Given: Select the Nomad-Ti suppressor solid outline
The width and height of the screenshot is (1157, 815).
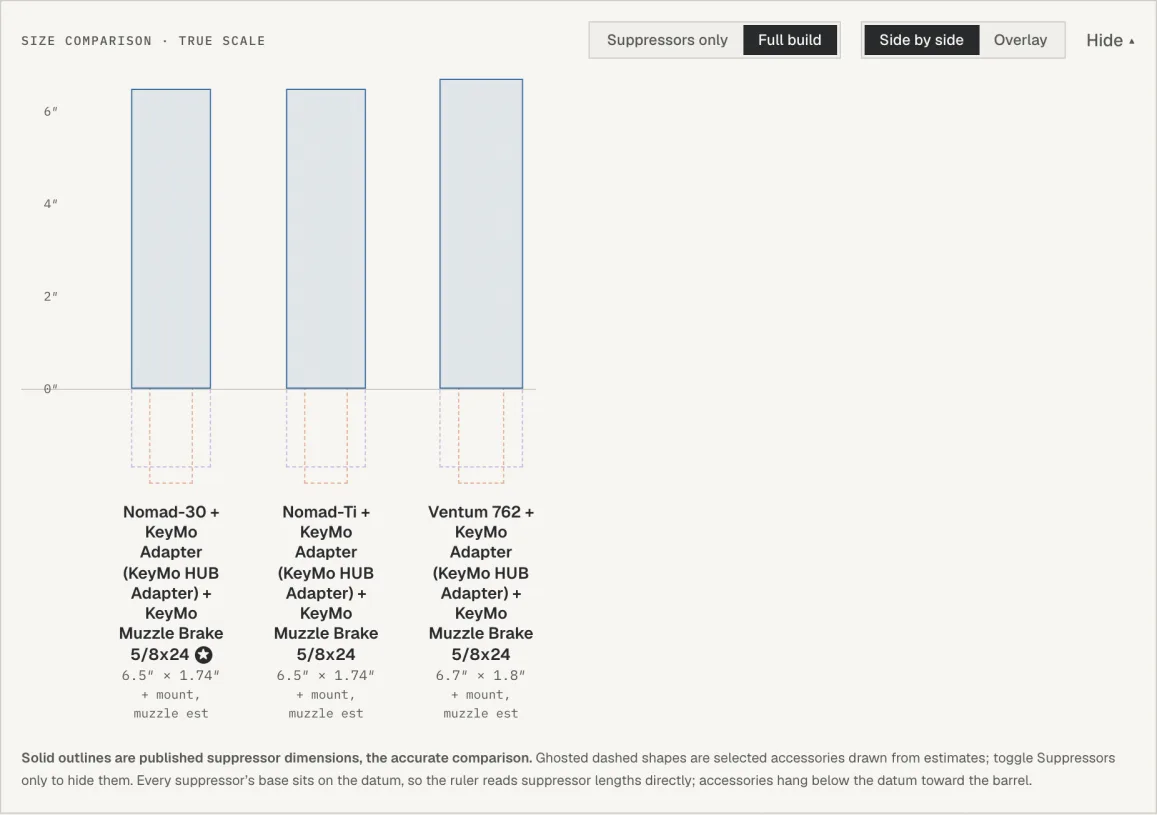Looking at the screenshot, I should (x=326, y=239).
